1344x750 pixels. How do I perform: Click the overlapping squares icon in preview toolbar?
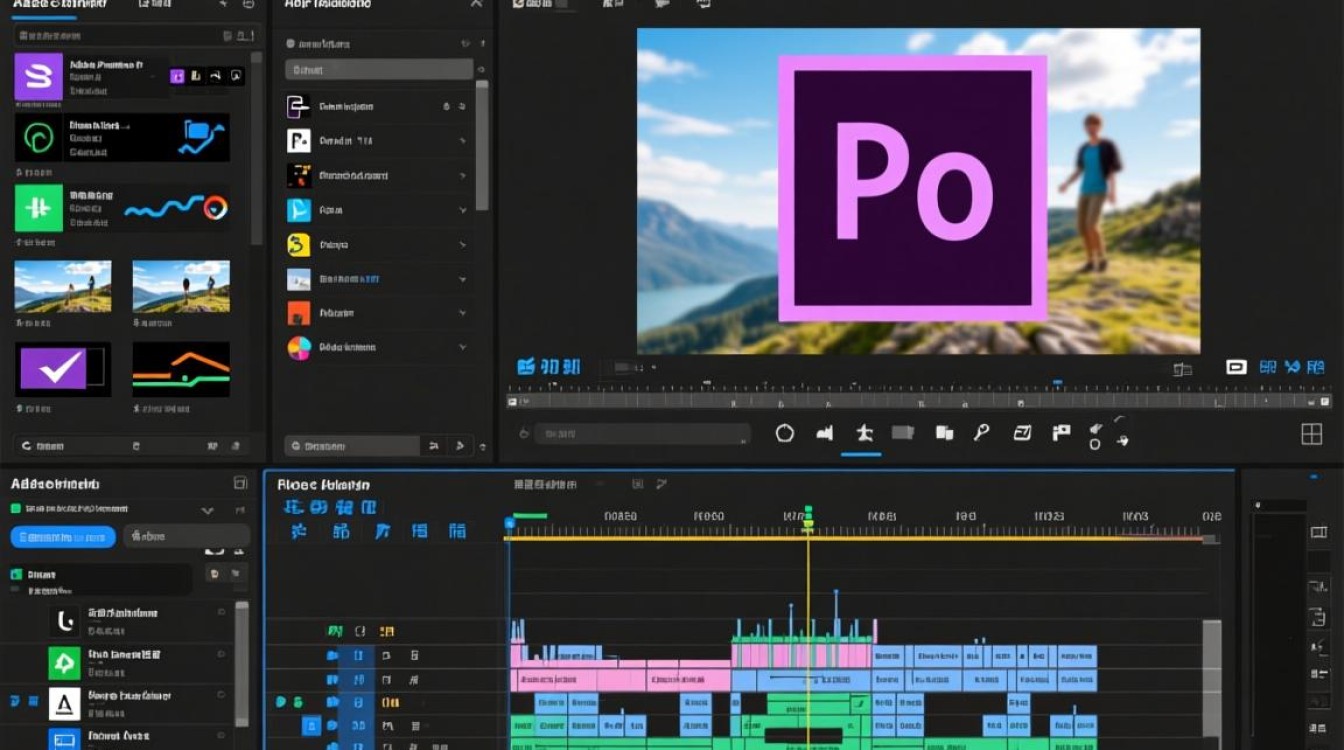[x=944, y=433]
